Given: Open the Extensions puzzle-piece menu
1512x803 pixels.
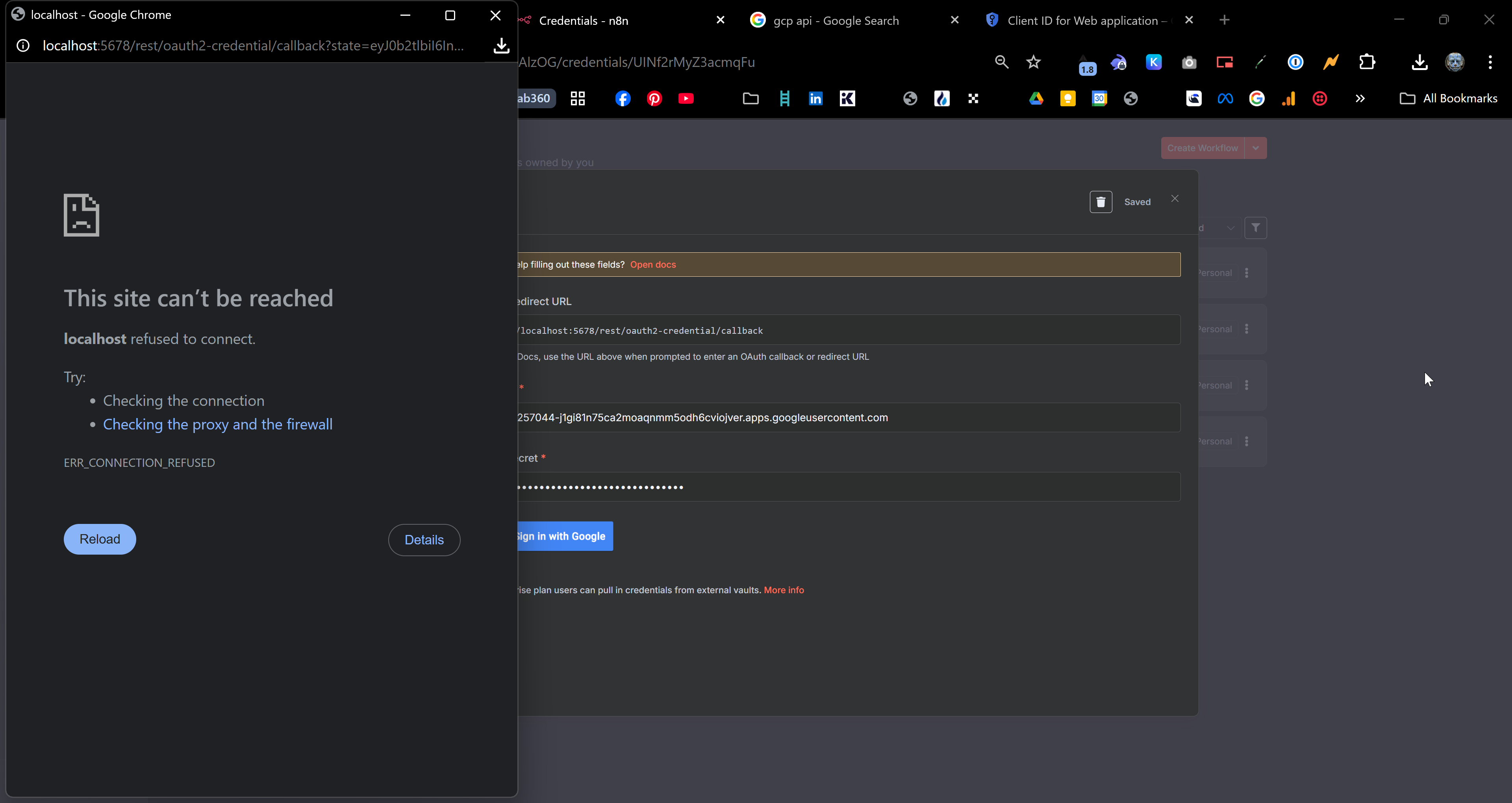Looking at the screenshot, I should [1367, 62].
